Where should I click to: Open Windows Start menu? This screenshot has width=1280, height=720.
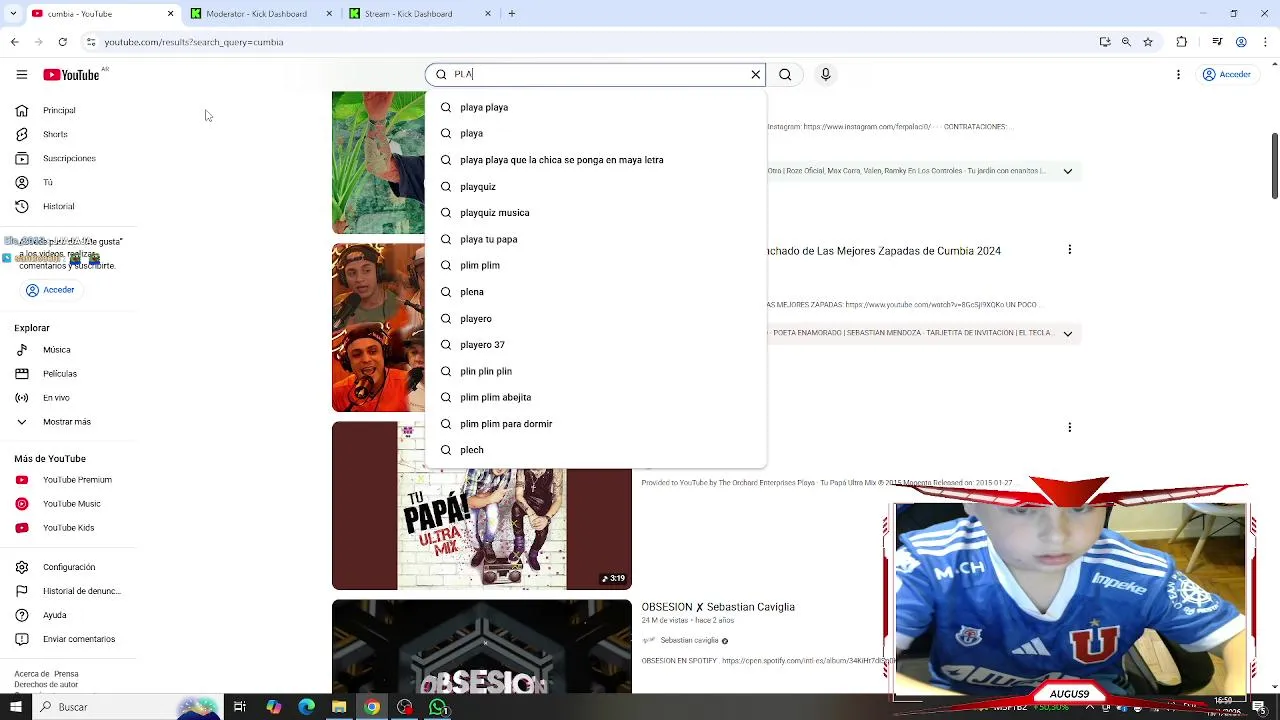[15, 707]
